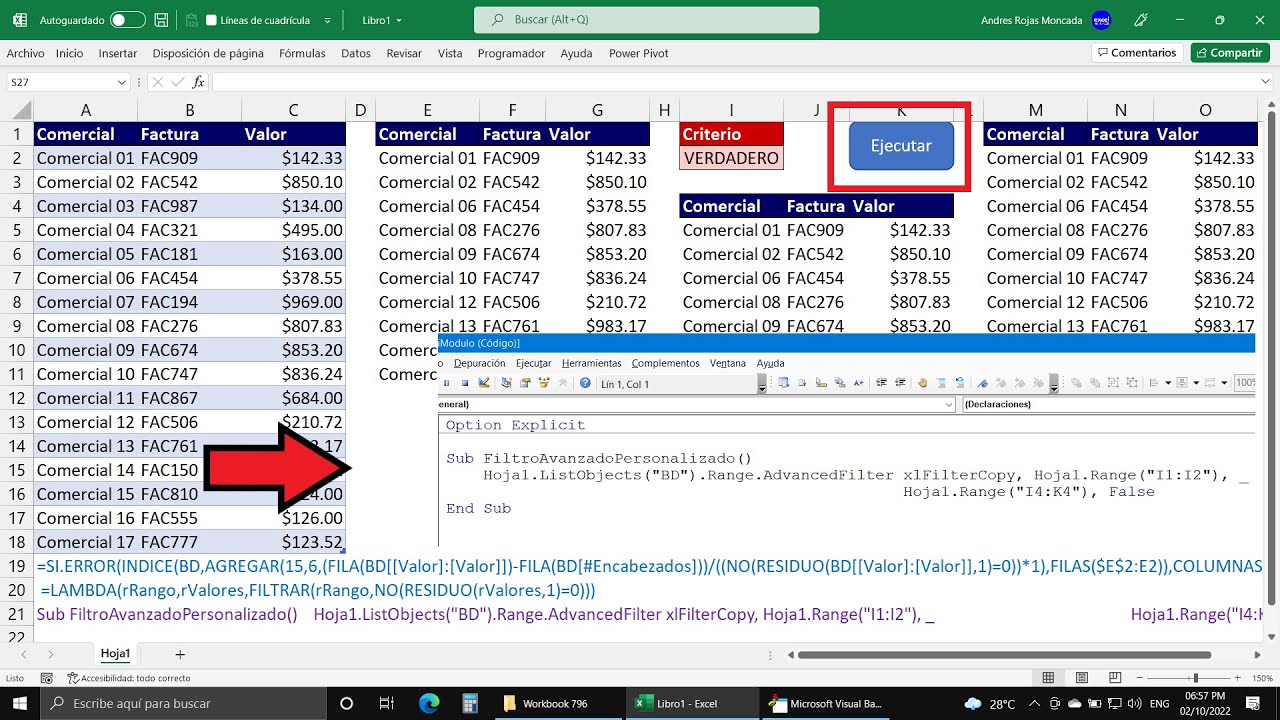Image resolution: width=1280 pixels, height=720 pixels.
Task: Open the Power Pivot ribbon tab
Action: [639, 53]
